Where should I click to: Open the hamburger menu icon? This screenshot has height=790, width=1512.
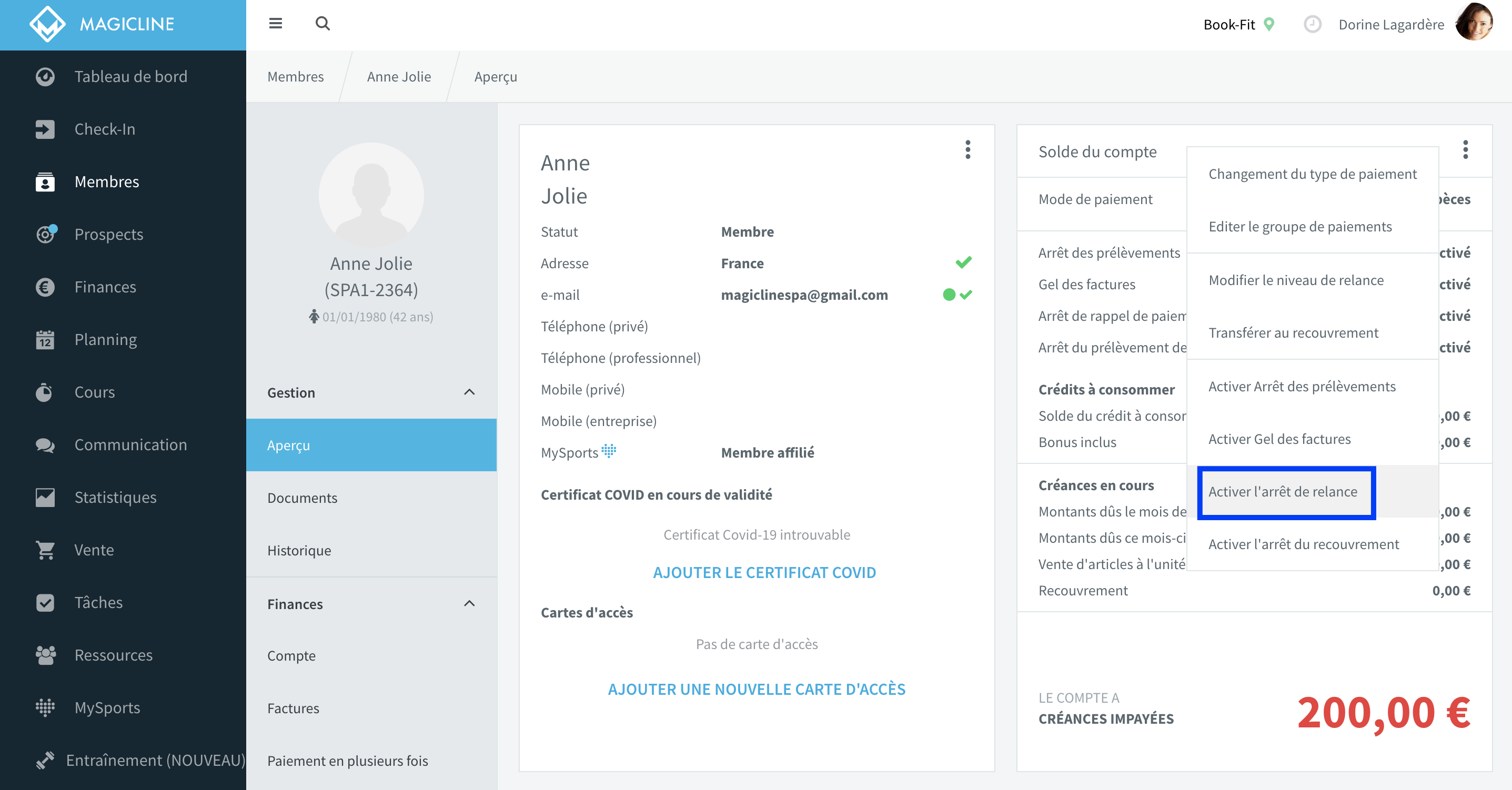coord(275,24)
